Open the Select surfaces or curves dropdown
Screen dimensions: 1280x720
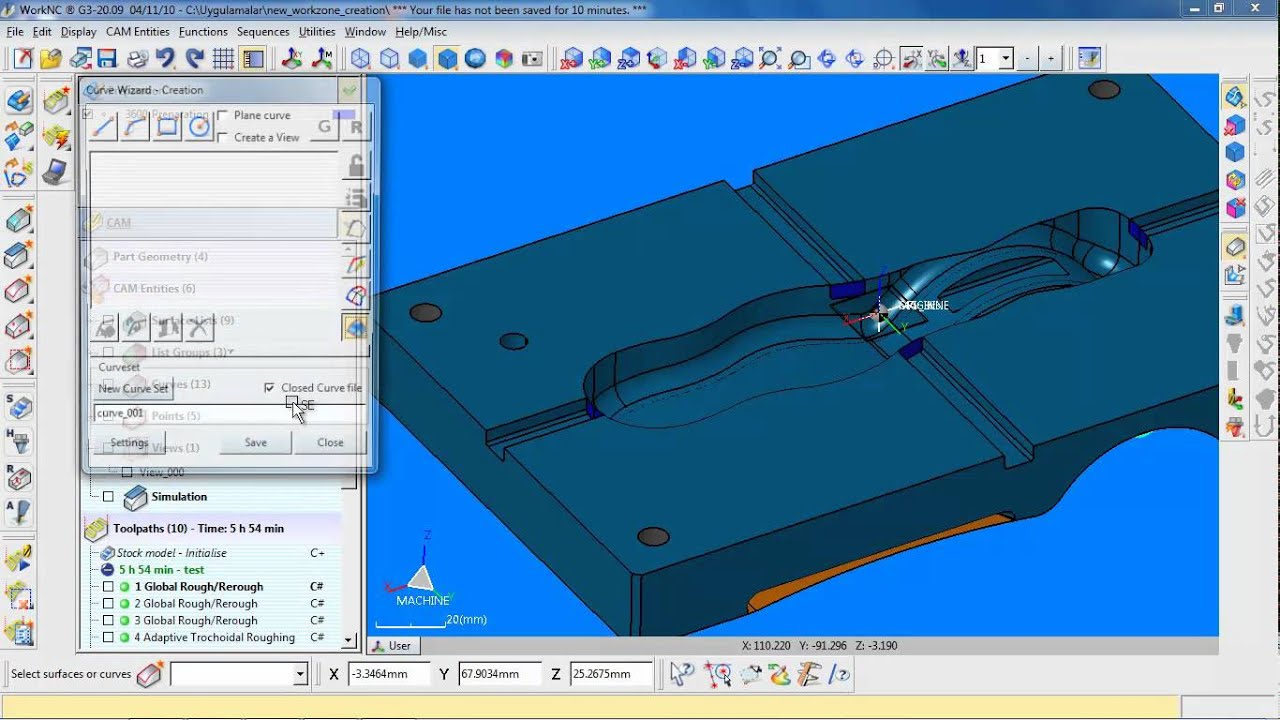(299, 675)
